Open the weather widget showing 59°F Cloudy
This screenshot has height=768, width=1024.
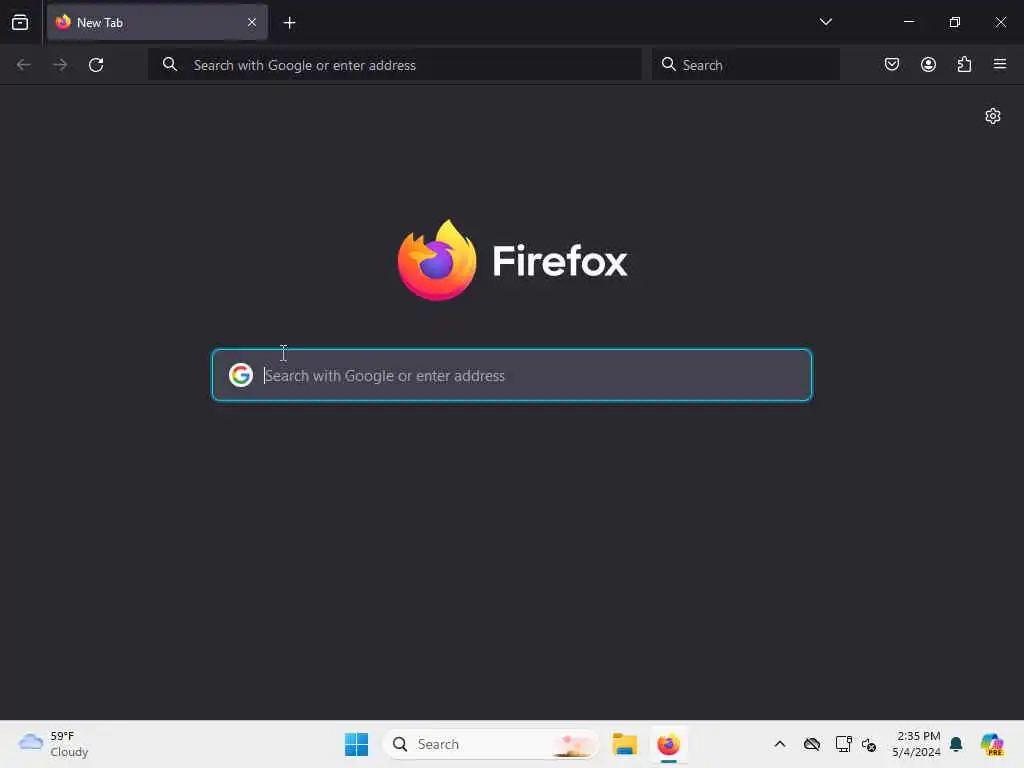coord(54,744)
